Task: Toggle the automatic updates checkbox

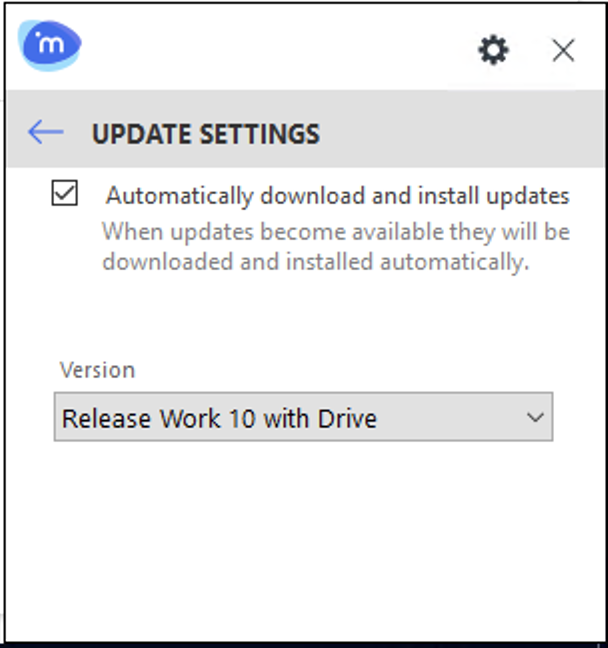Action: tap(65, 194)
